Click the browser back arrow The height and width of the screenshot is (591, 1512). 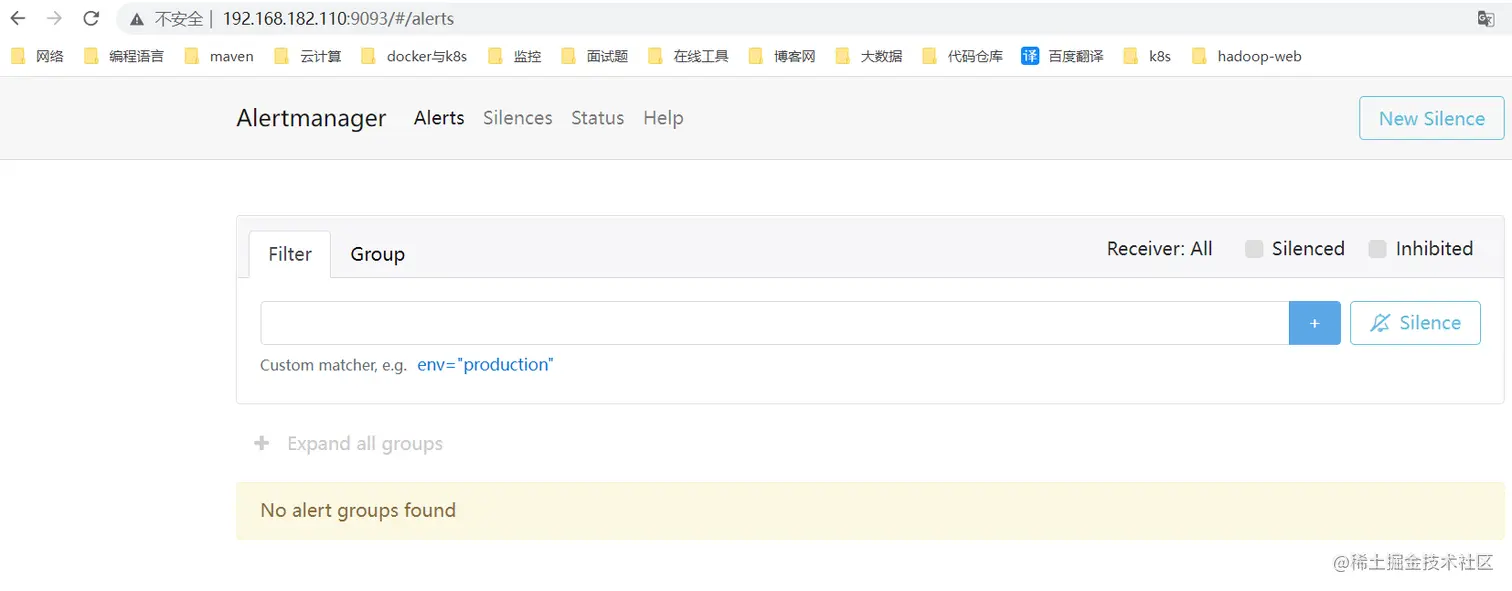point(18,18)
